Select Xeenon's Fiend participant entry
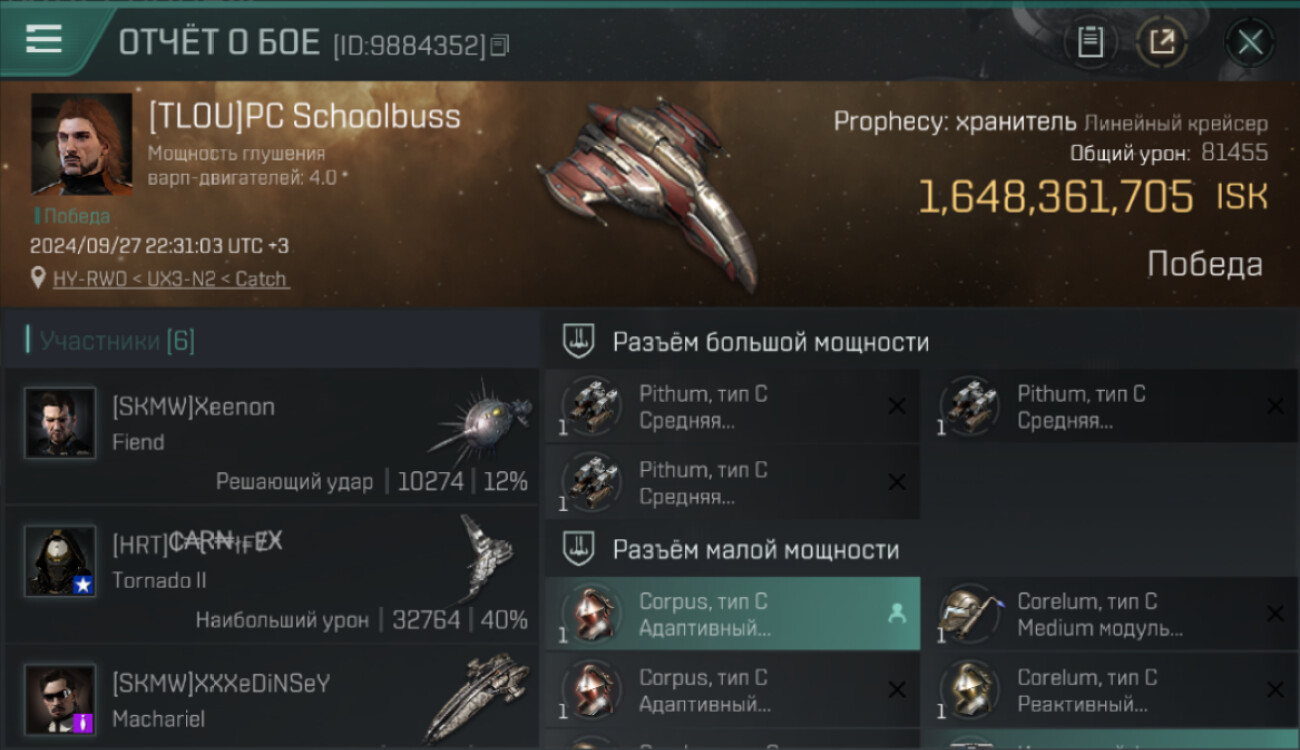 pos(272,435)
